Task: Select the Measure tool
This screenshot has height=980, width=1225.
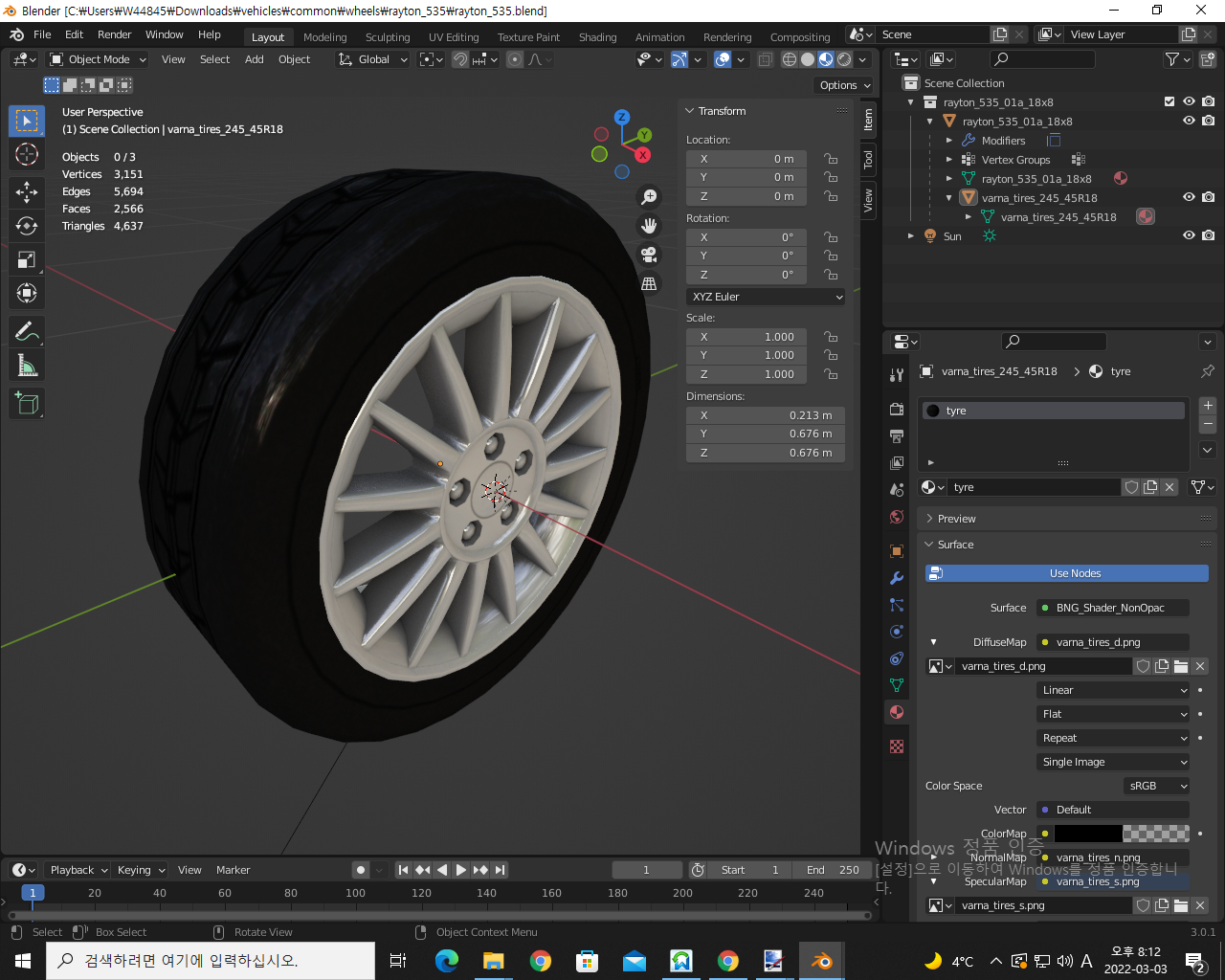Action: coord(27,366)
